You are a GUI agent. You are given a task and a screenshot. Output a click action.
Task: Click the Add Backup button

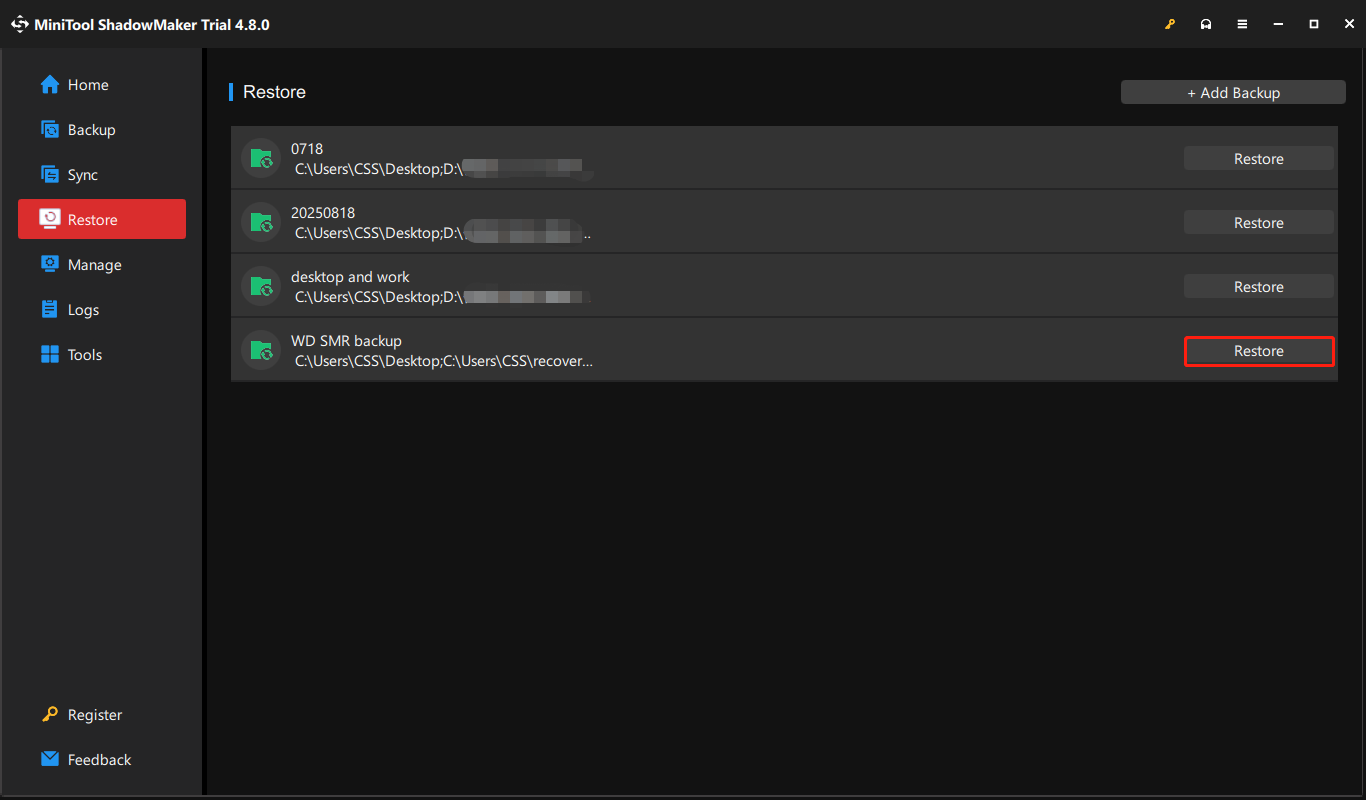1233,92
